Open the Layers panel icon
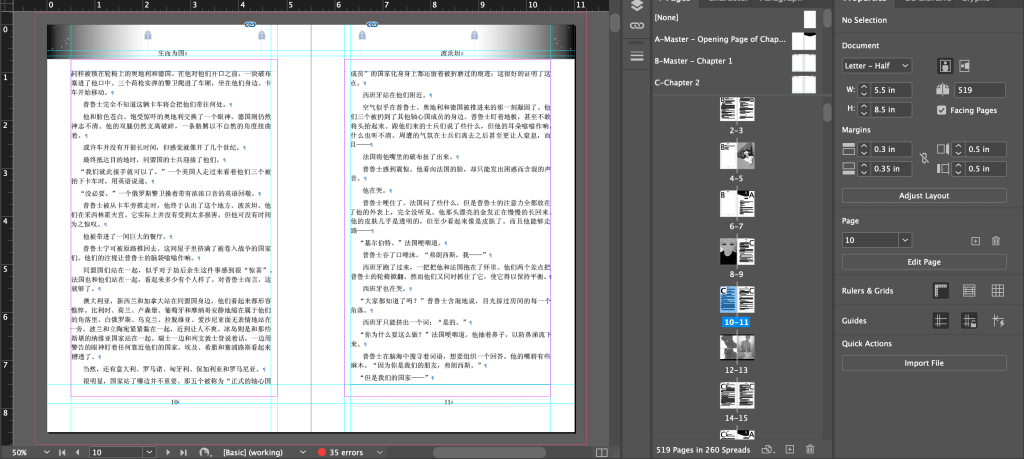1024x459 pixels. 636,7
